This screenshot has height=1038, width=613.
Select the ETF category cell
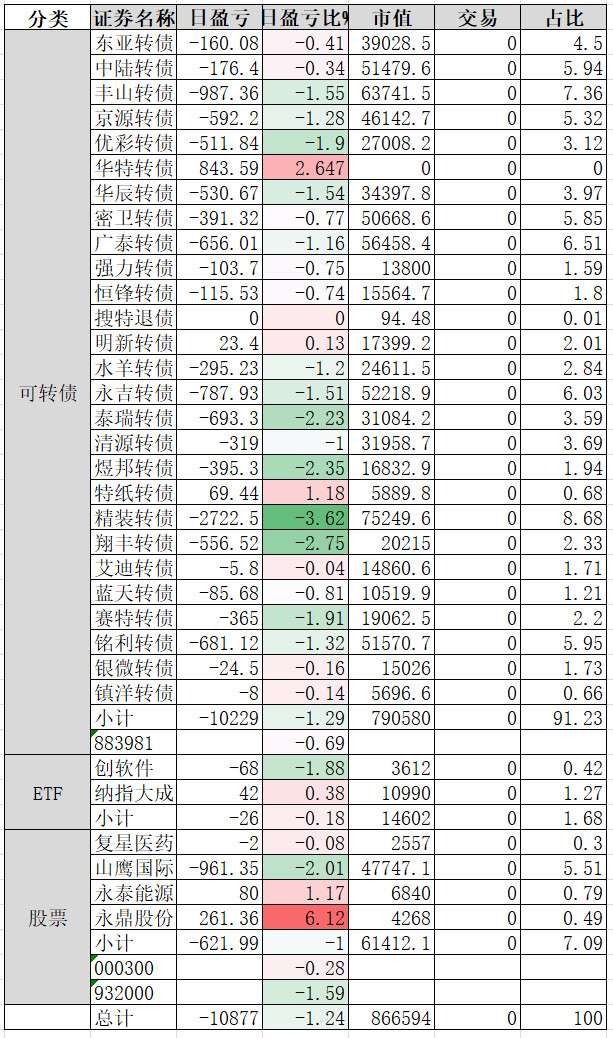pos(47,793)
